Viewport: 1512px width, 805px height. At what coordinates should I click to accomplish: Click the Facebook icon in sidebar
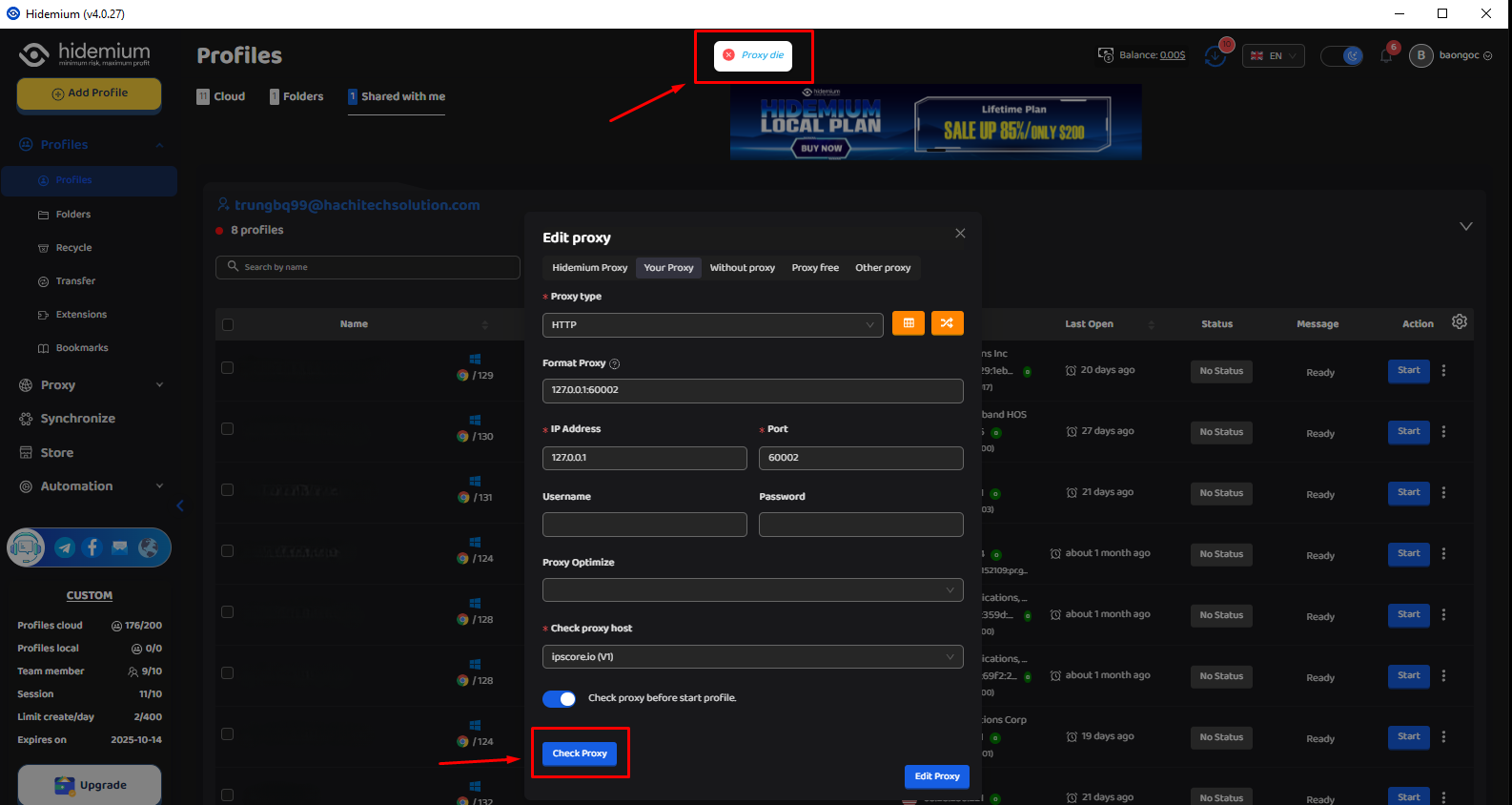coord(92,547)
